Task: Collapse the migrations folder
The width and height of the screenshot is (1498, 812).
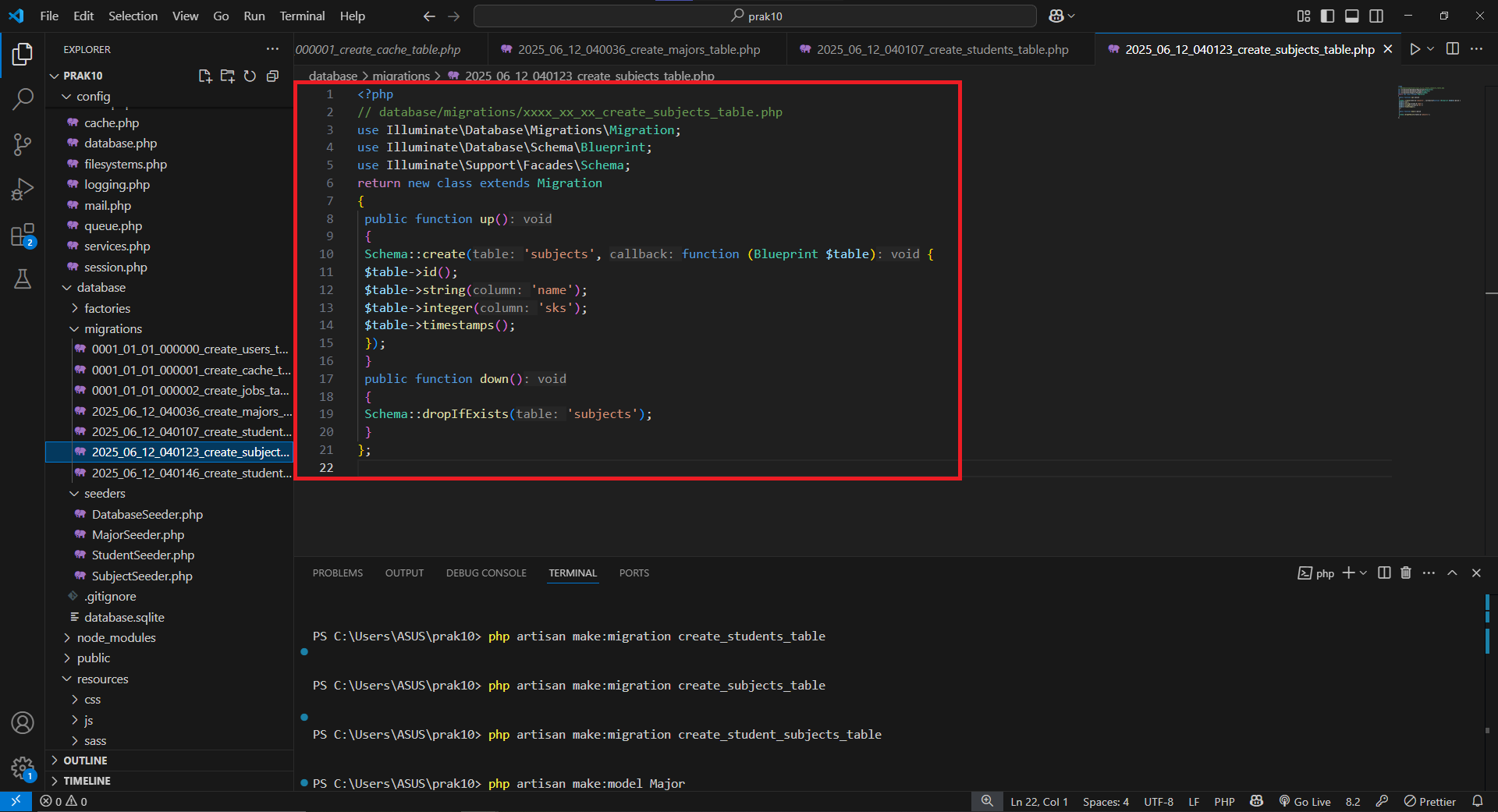Action: tap(114, 328)
